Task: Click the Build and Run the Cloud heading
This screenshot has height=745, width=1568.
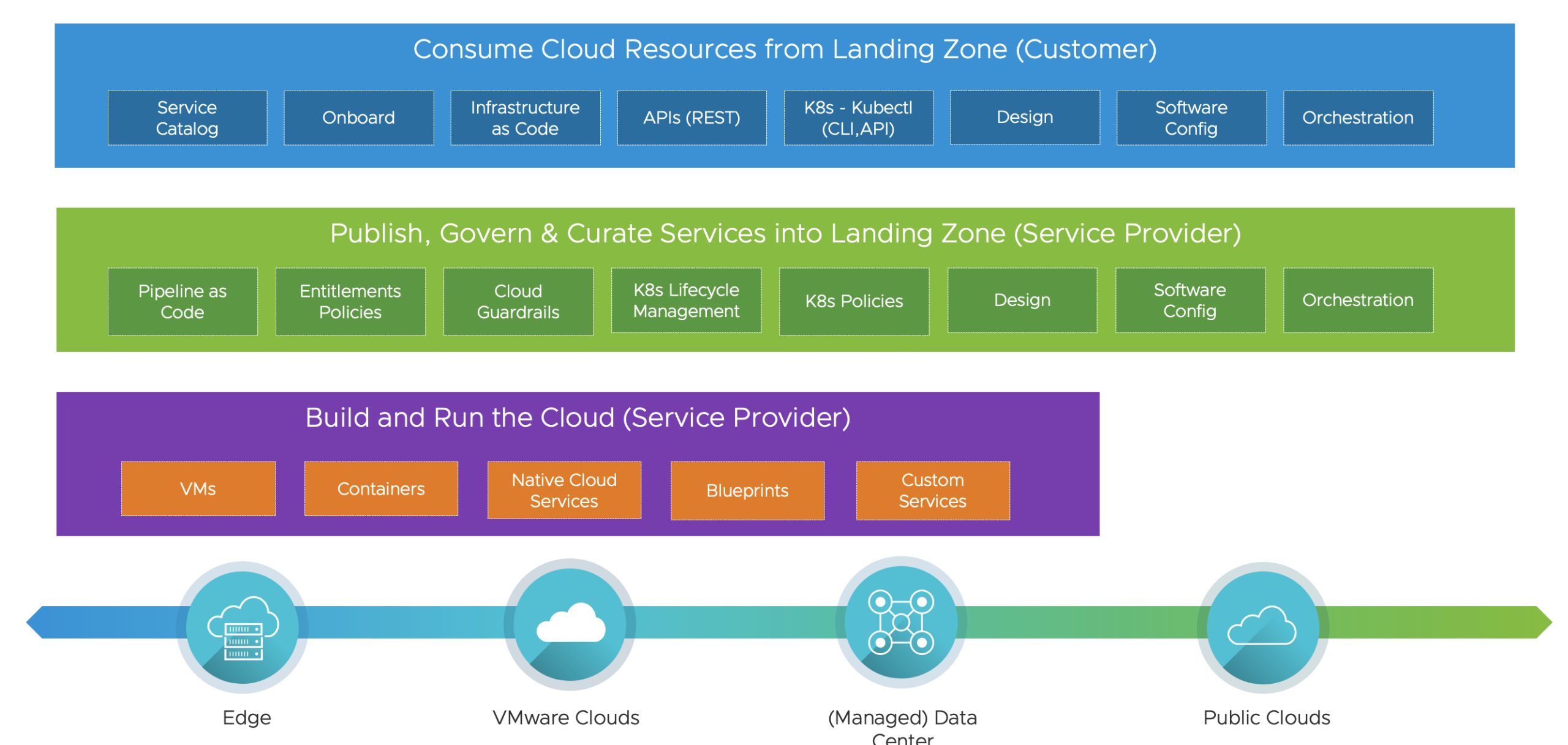Action: (x=578, y=418)
